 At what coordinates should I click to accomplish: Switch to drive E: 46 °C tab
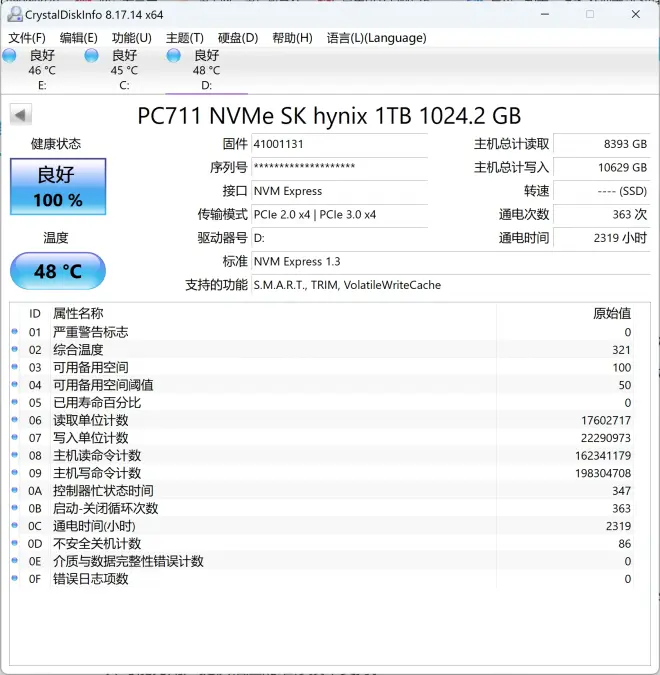(x=42, y=70)
